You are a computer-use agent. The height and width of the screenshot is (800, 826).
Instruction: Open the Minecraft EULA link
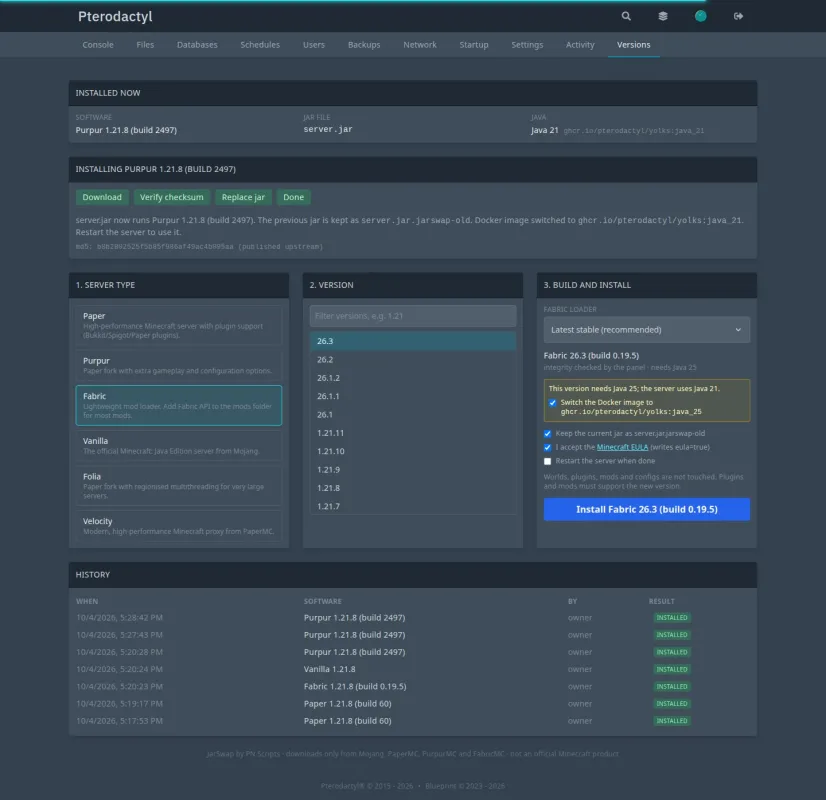point(622,447)
